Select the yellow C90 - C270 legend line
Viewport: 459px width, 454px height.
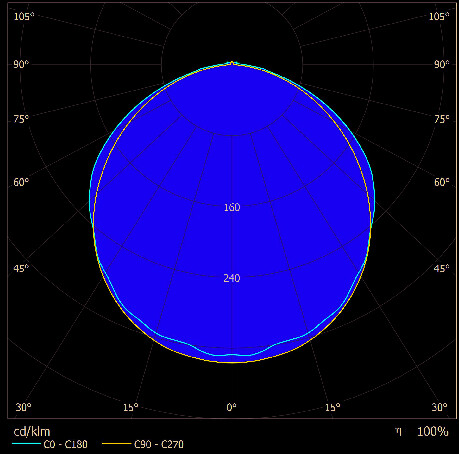coord(117,444)
